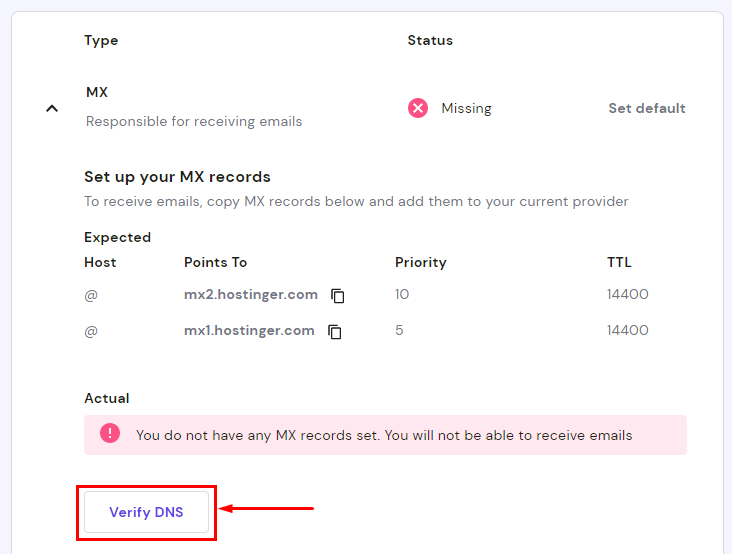Click the Set up your MX records heading
Viewport: 732px width, 554px height.
(x=177, y=177)
